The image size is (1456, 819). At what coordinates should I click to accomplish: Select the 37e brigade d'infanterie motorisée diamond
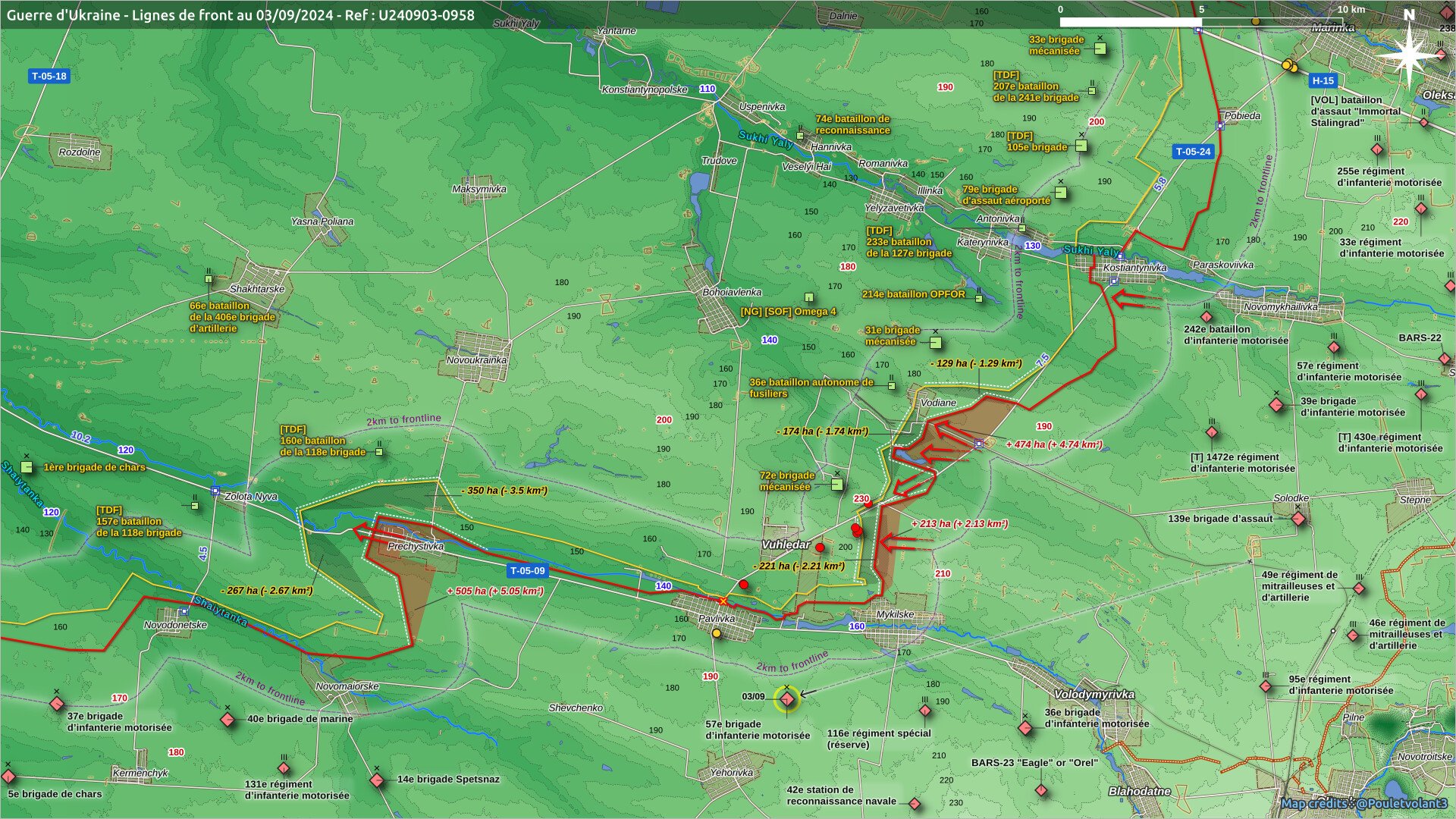point(56,704)
